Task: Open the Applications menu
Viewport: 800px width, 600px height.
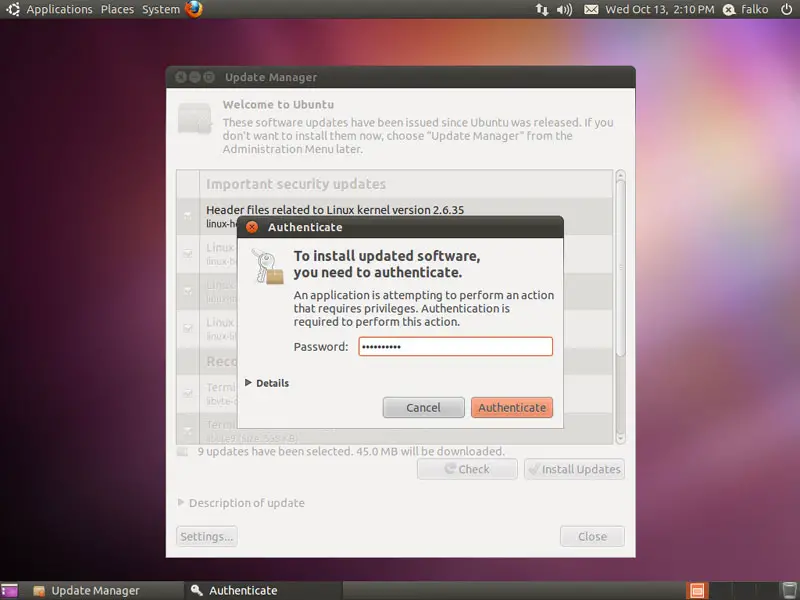Action: coord(60,9)
